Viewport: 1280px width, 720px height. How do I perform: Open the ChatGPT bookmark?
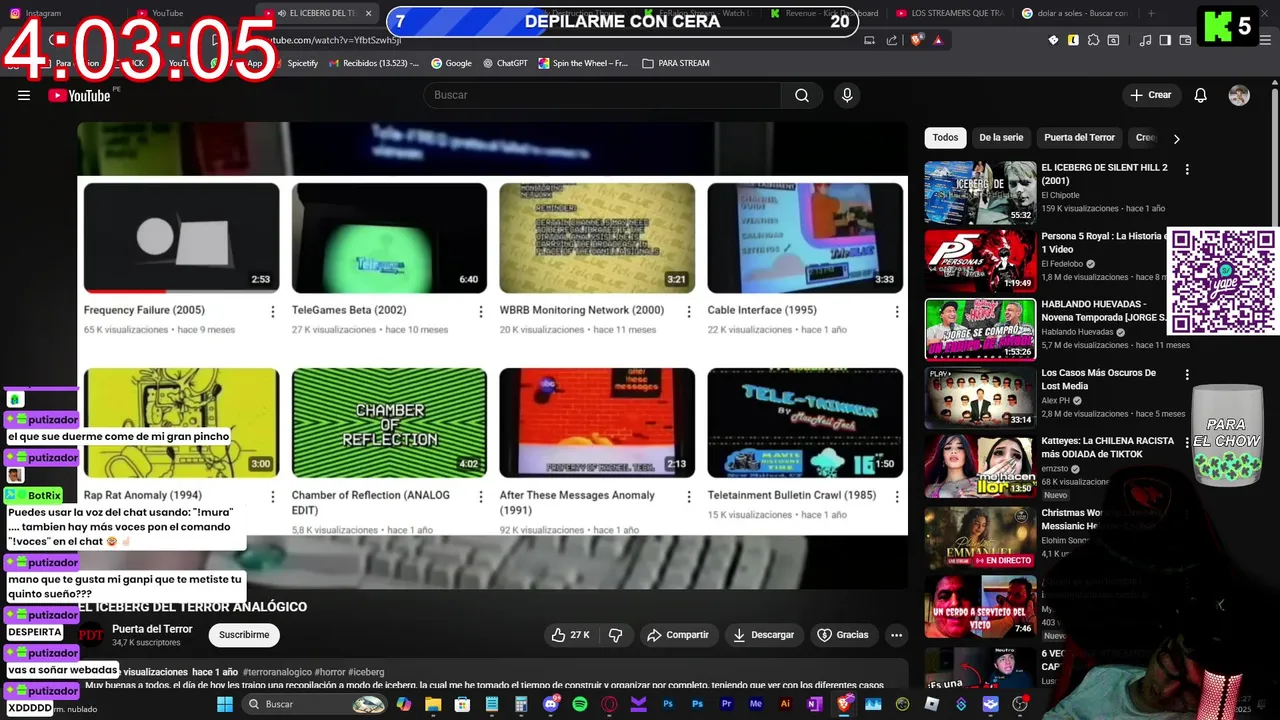pyautogui.click(x=504, y=63)
